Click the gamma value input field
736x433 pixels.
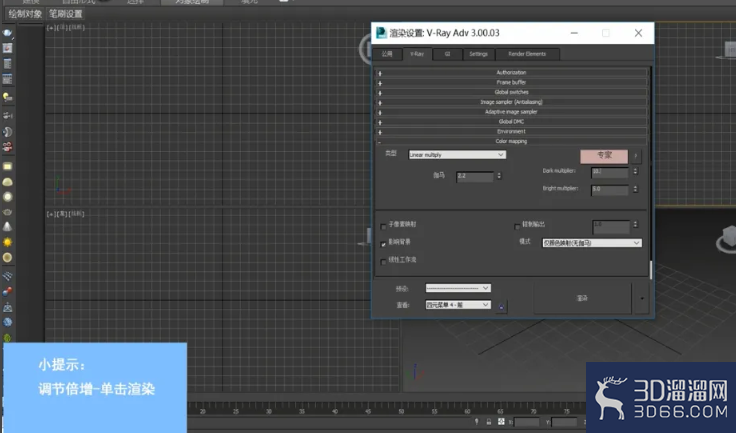tap(475, 176)
